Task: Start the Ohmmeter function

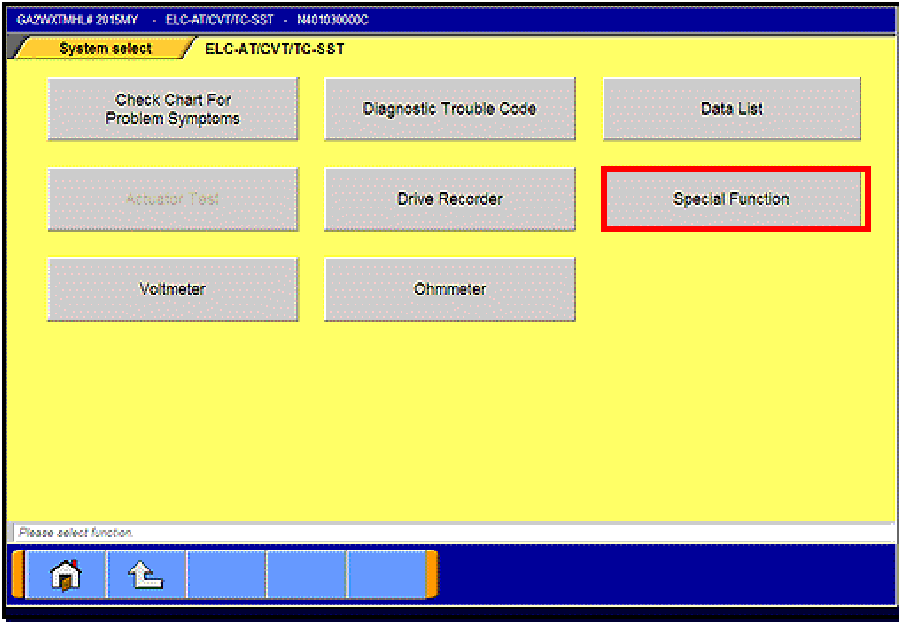Action: pos(450,289)
